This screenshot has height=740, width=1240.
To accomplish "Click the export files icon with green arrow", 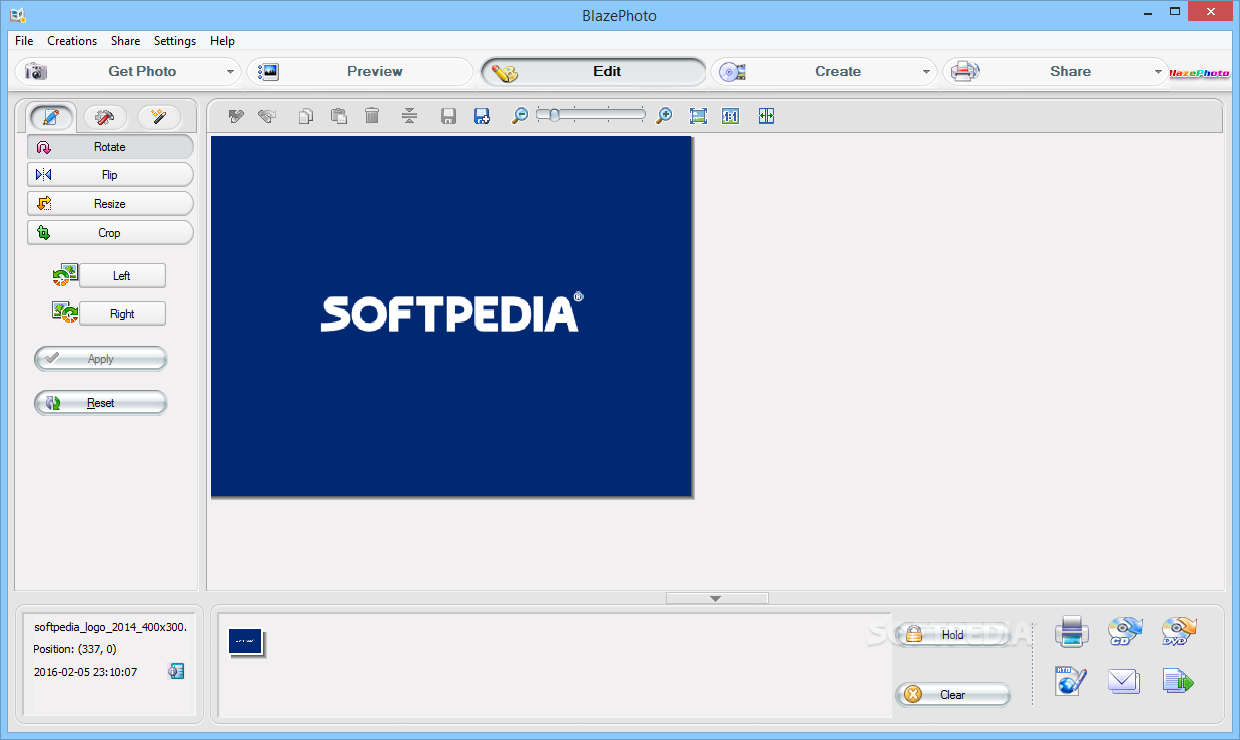I will (x=1178, y=682).
